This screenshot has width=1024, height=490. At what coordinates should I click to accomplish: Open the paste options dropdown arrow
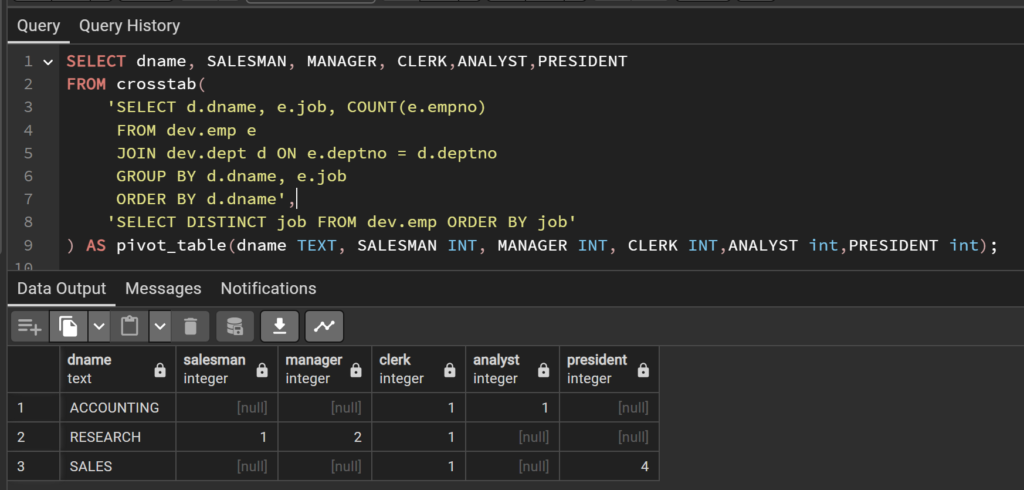click(x=160, y=326)
